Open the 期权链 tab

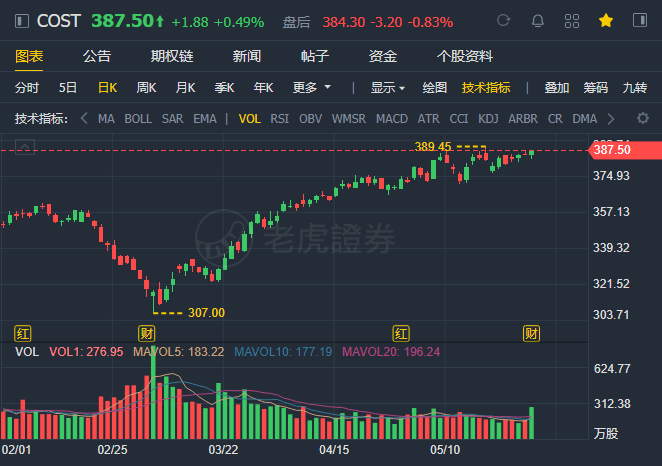click(172, 56)
